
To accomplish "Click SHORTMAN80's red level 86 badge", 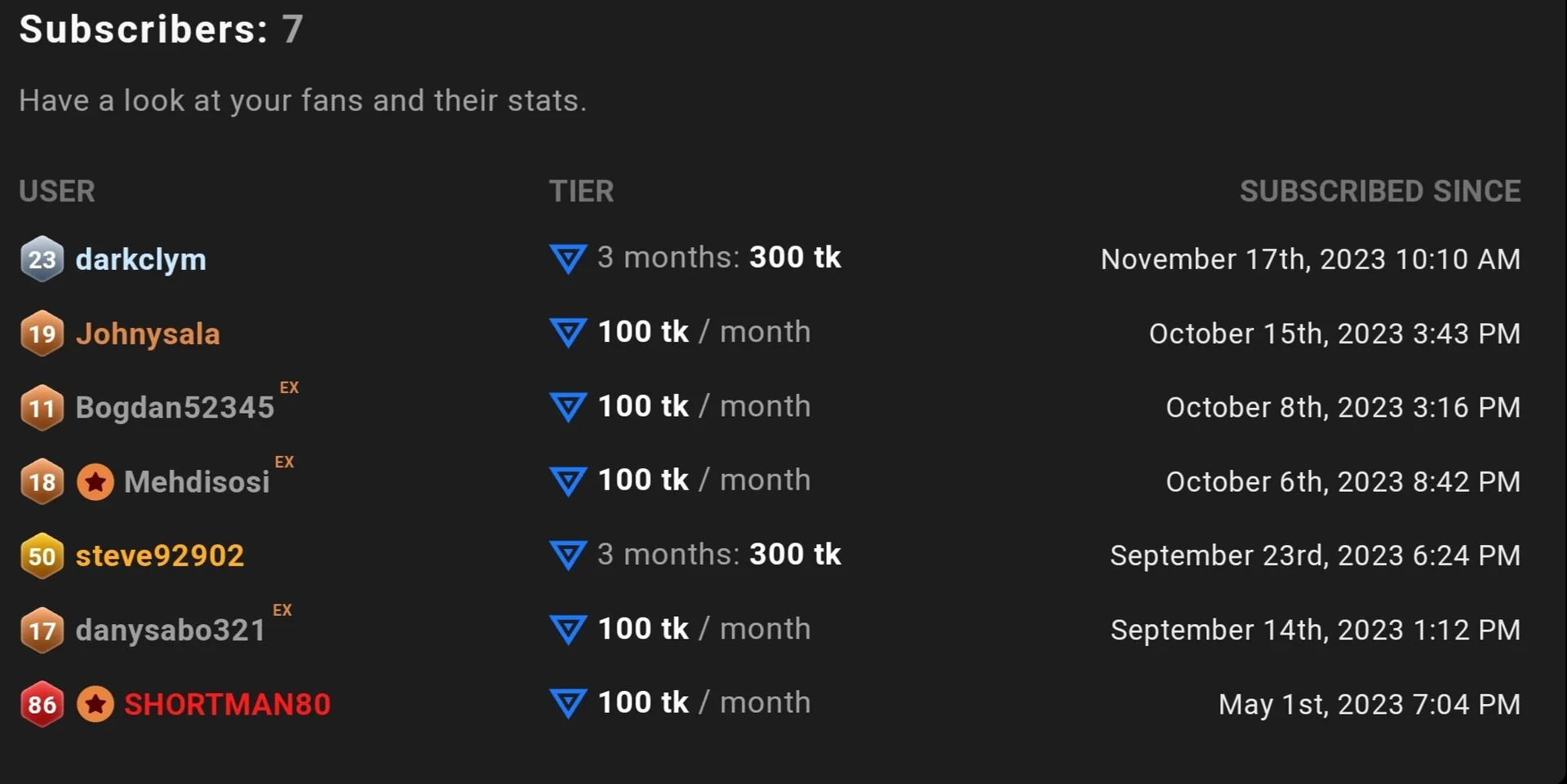I will click(x=42, y=704).
